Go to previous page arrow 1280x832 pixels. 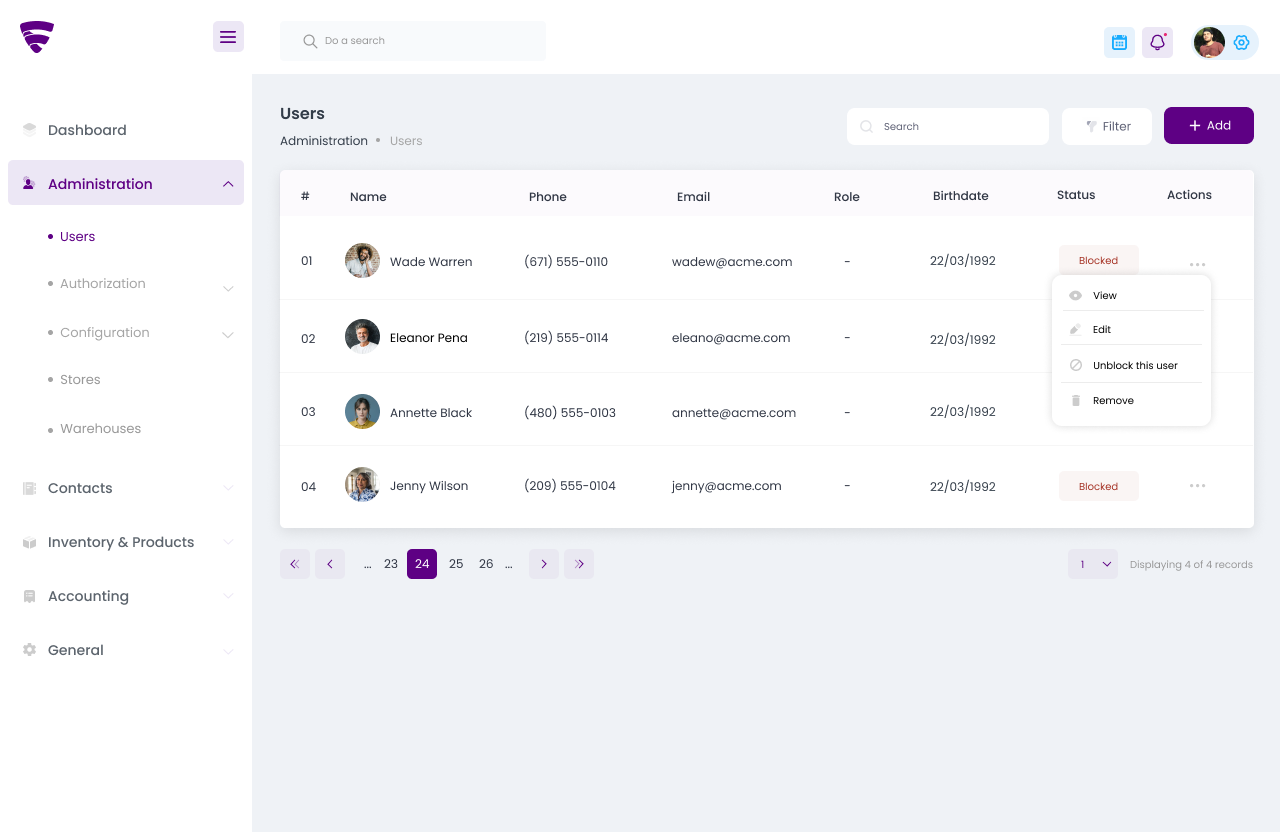coord(330,564)
